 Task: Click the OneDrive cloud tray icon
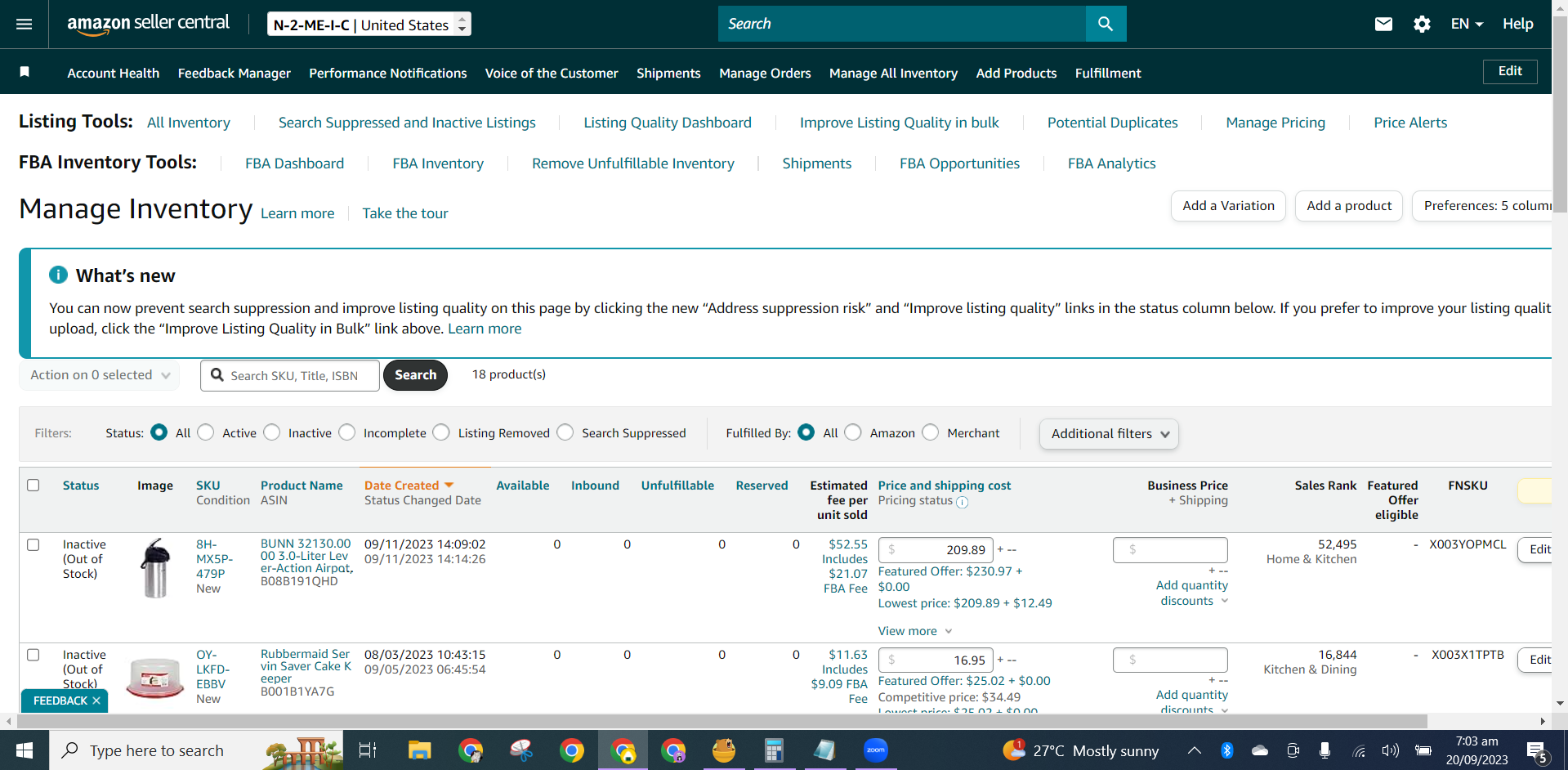click(1259, 750)
